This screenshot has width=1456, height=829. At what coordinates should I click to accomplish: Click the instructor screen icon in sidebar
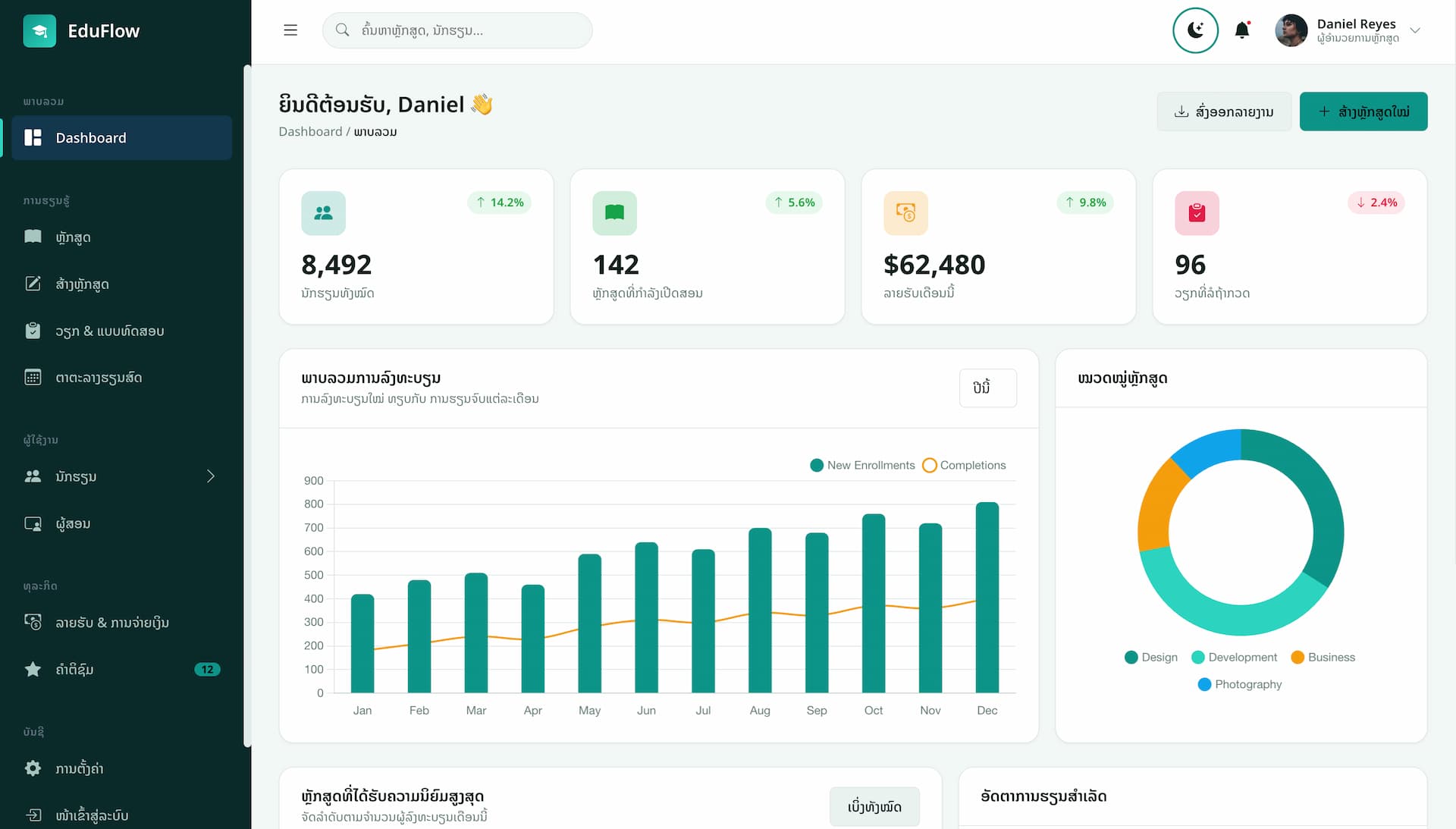[x=33, y=523]
